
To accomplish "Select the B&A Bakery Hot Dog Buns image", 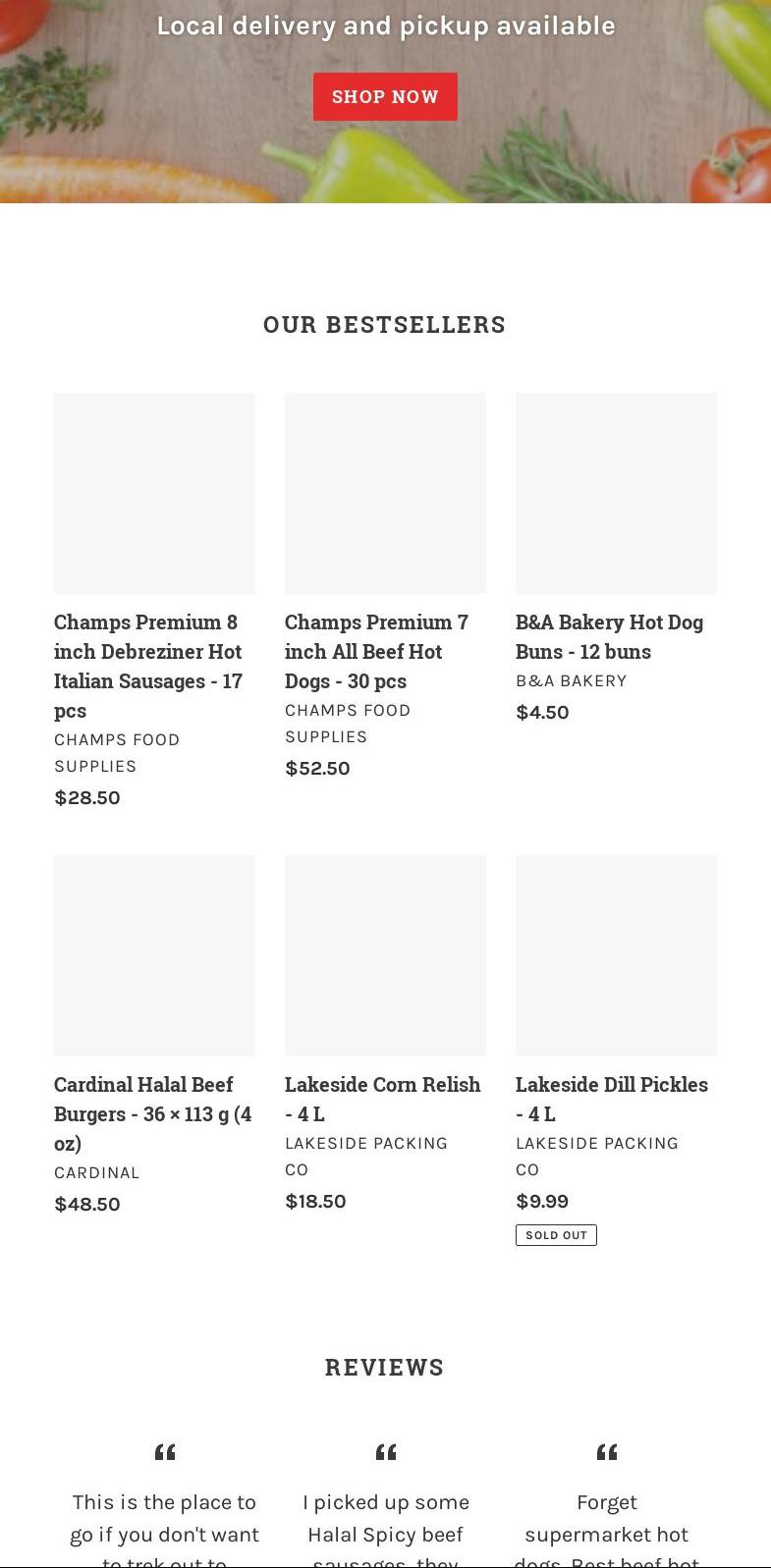I will coord(616,493).
